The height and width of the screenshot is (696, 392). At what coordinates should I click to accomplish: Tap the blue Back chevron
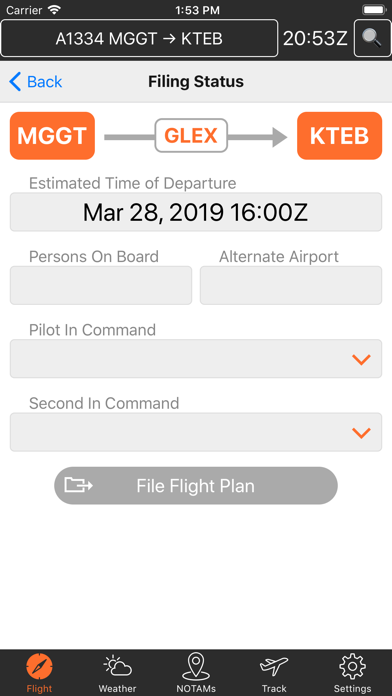[x=15, y=82]
